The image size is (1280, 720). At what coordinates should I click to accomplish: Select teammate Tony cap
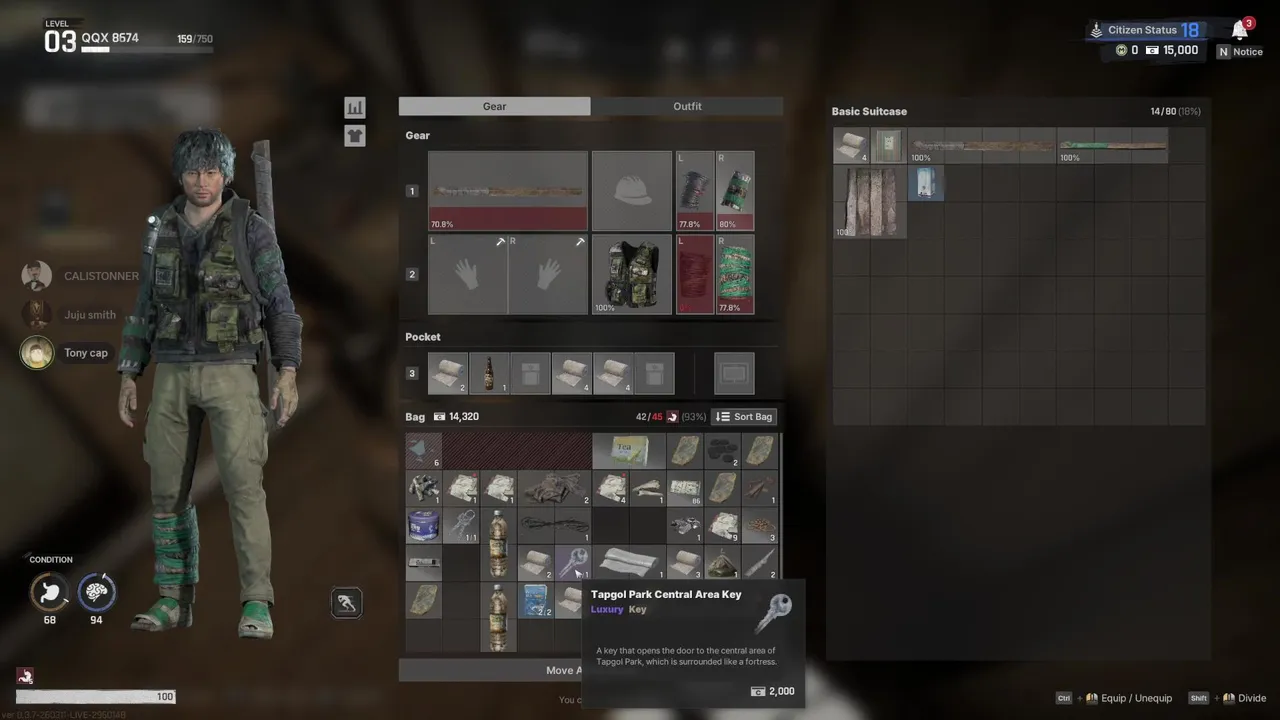coord(65,352)
